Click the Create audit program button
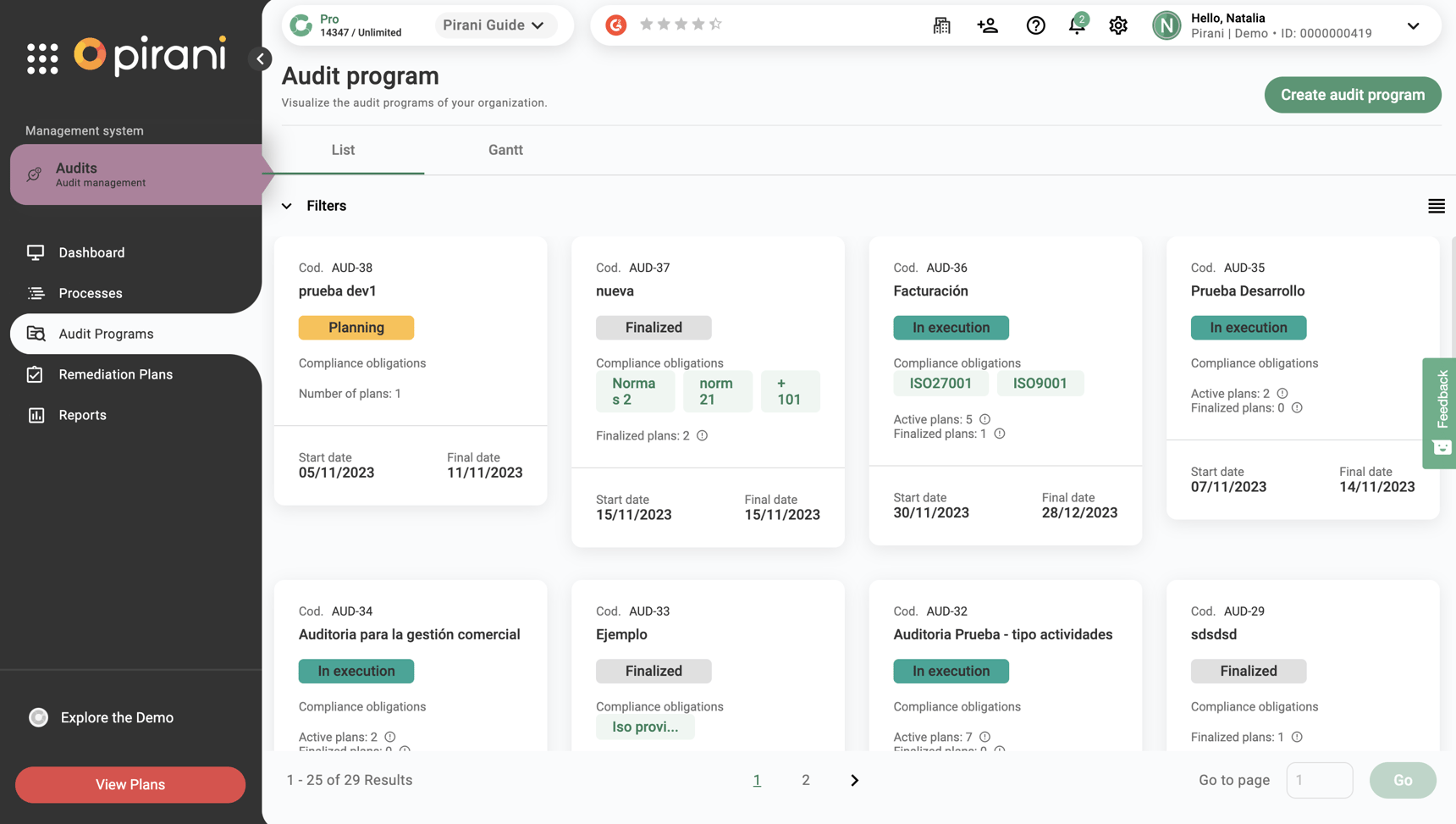 coord(1352,95)
